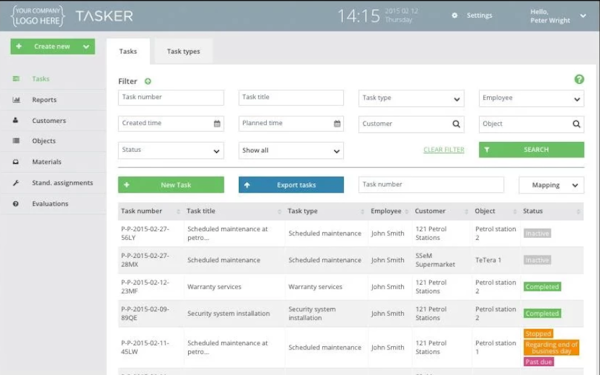This screenshot has height=375, width=600.
Task: Focus the Customer search field
Action: (411, 124)
